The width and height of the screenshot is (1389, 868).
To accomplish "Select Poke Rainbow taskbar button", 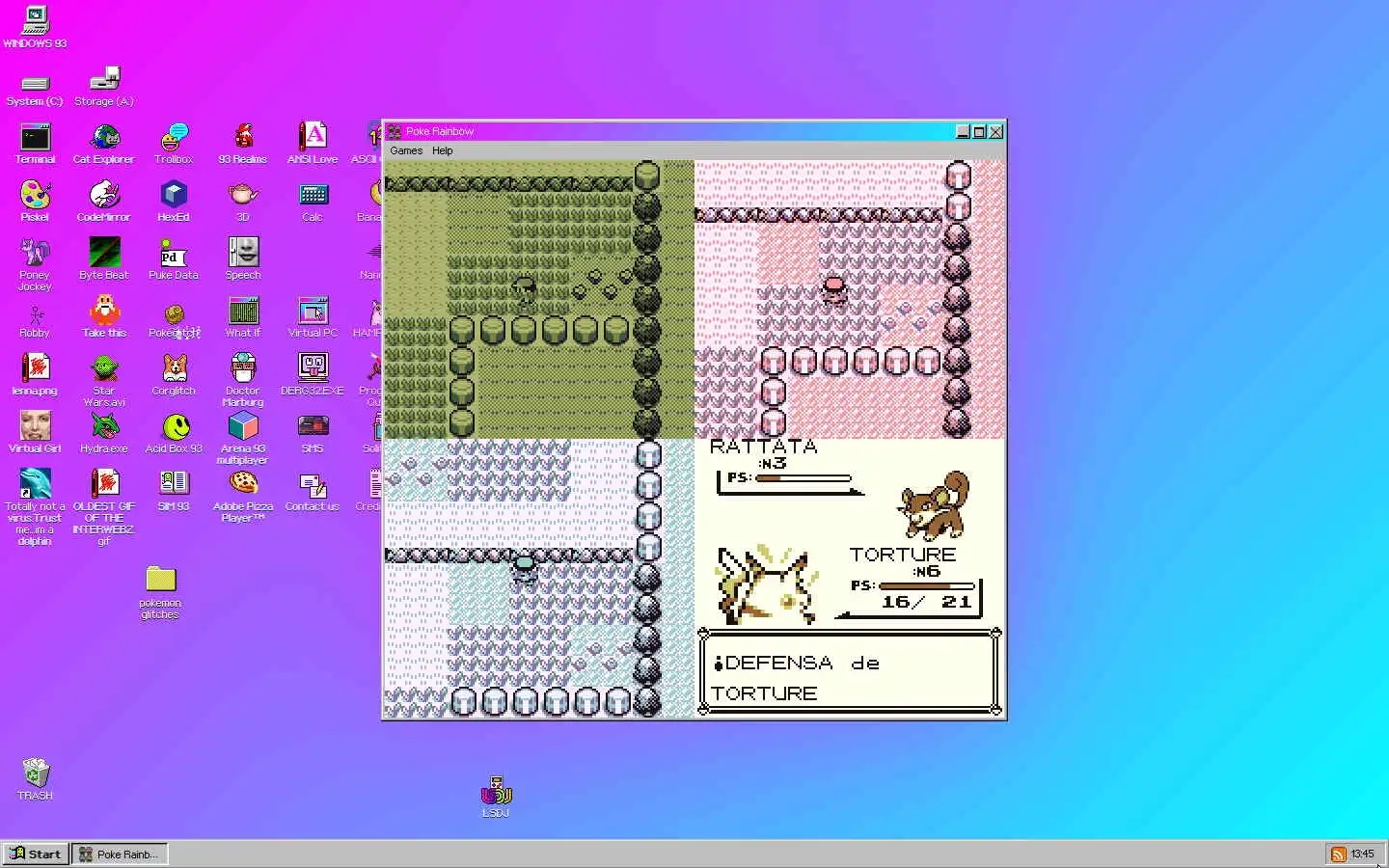I will tap(121, 854).
